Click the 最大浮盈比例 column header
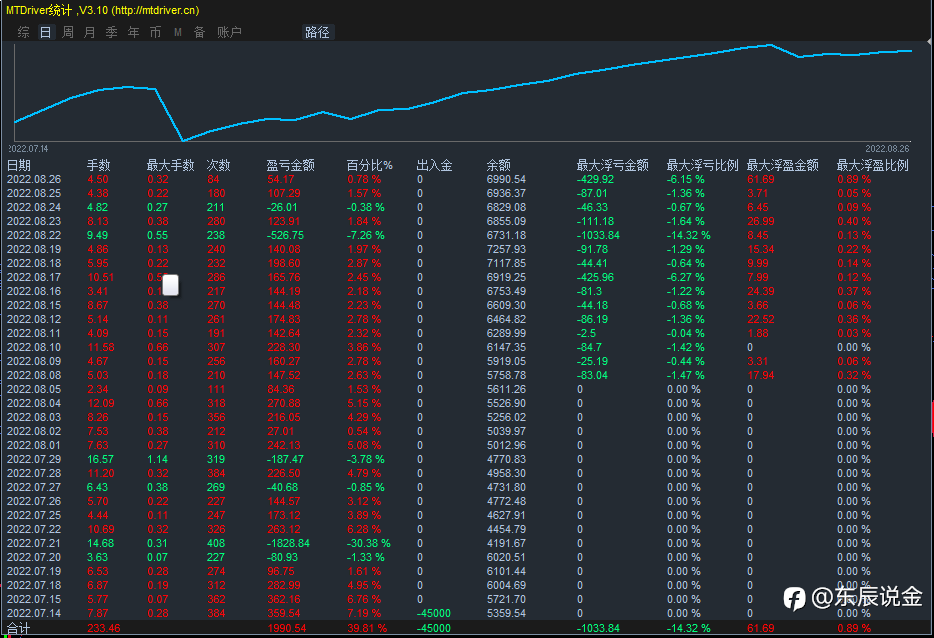 tap(872, 165)
